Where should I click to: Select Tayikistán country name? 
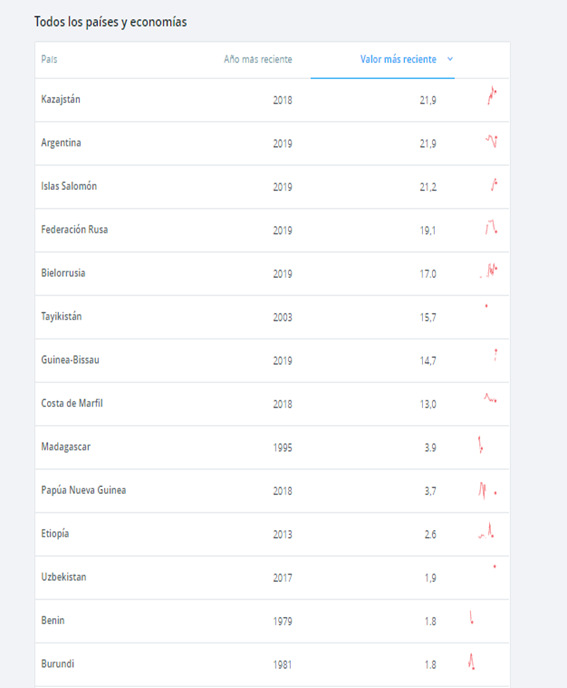click(x=61, y=316)
